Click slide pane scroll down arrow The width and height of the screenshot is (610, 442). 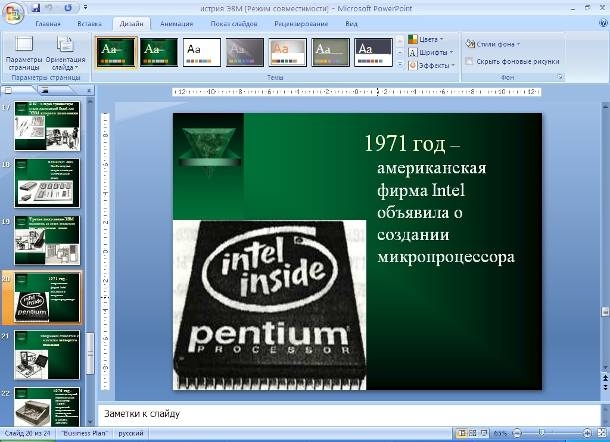coord(90,422)
